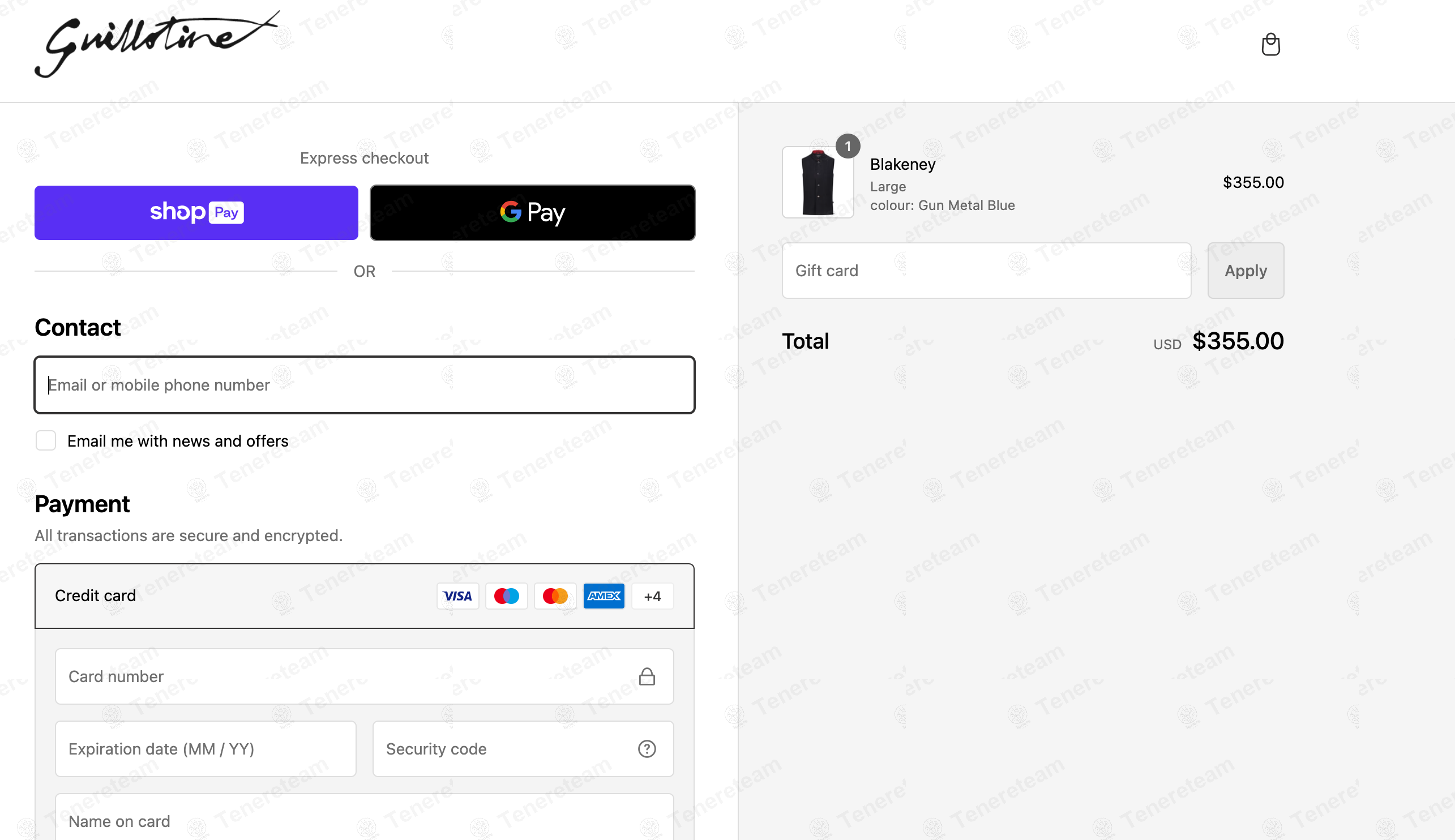Image resolution: width=1455 pixels, height=840 pixels.
Task: Click the Guillotine logo
Action: pyautogui.click(x=157, y=44)
